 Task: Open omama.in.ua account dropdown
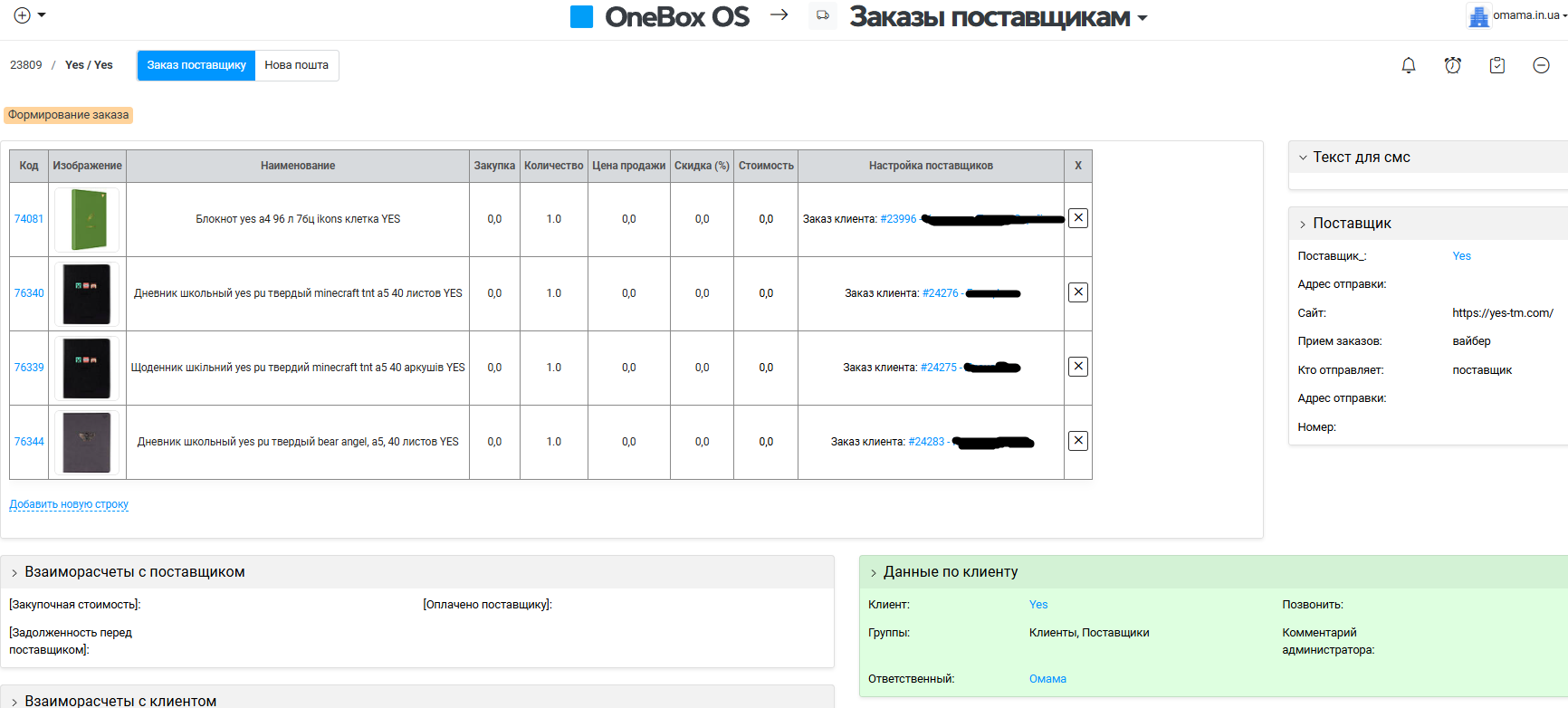point(1563,16)
